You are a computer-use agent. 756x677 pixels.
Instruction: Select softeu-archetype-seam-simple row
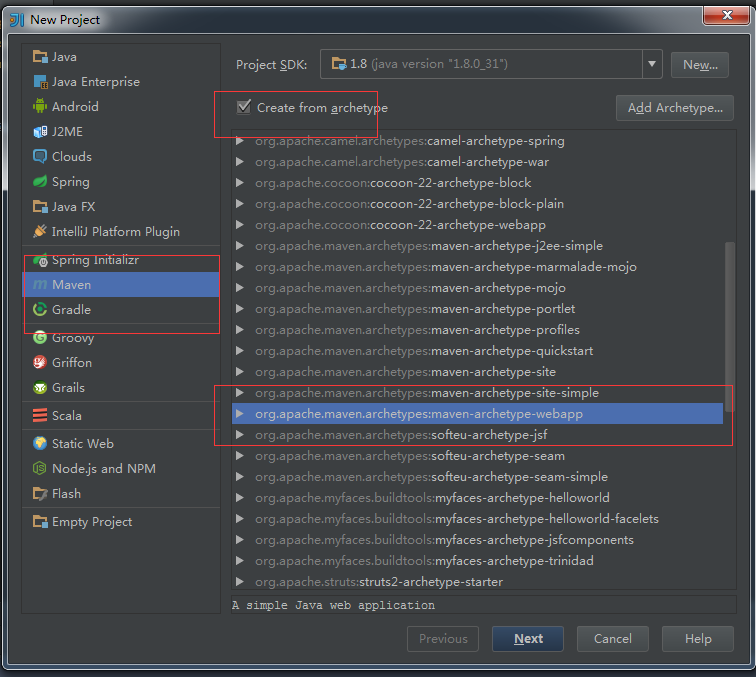click(477, 477)
